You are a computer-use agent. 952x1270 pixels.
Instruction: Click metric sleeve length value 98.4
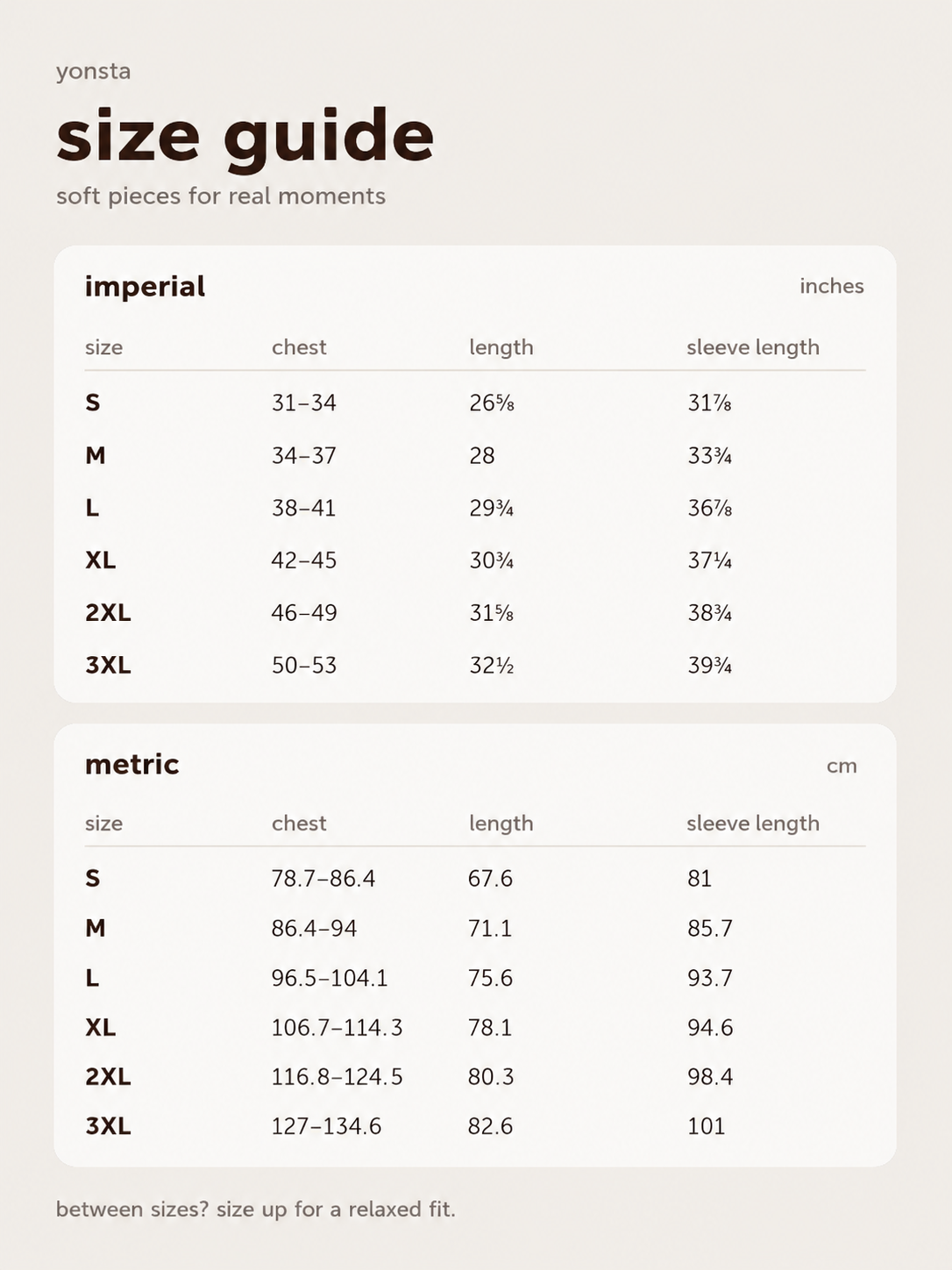tap(710, 1076)
